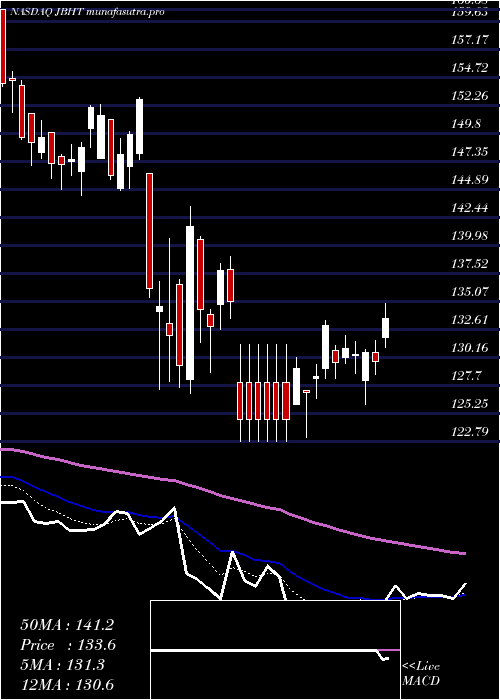
Task: Click the last white candlestick near 132.61
Action: pyautogui.click(x=385, y=328)
